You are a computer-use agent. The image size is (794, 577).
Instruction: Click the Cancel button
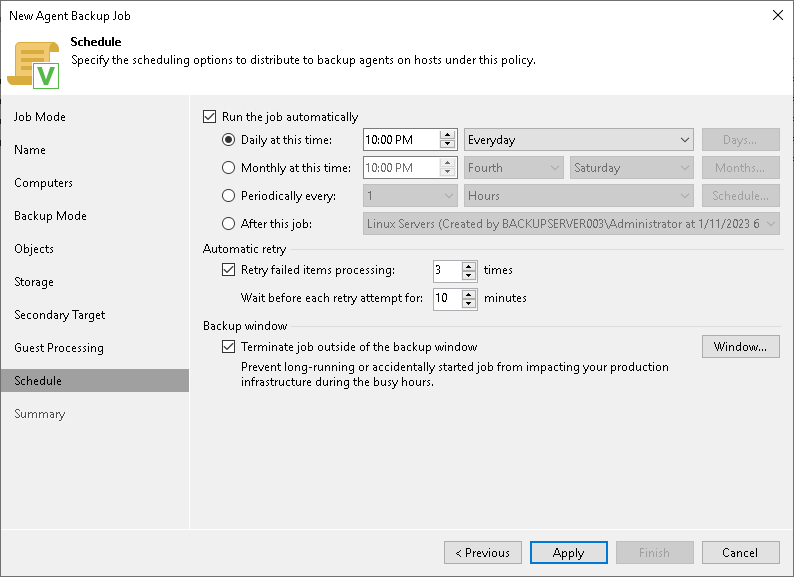point(740,552)
